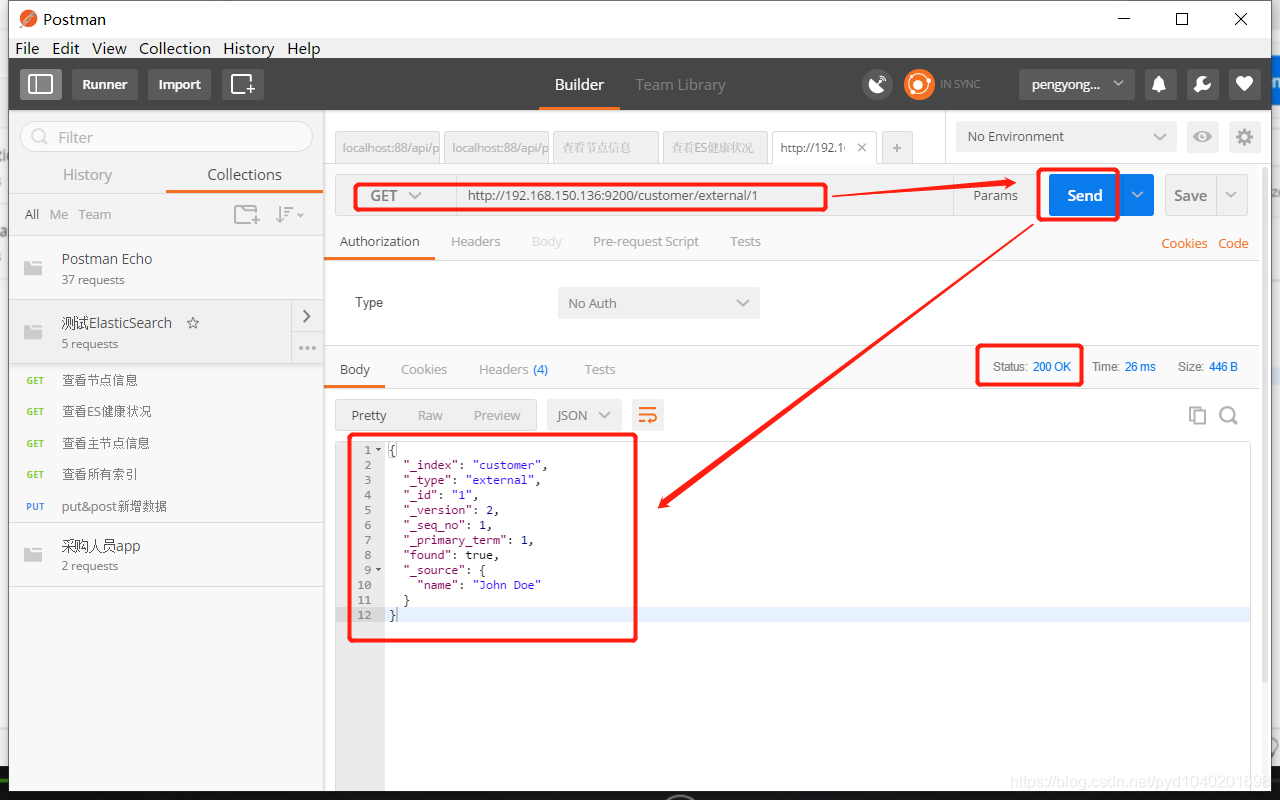Image resolution: width=1280 pixels, height=800 pixels.
Task: Open the request Tests tab
Action: [745, 241]
